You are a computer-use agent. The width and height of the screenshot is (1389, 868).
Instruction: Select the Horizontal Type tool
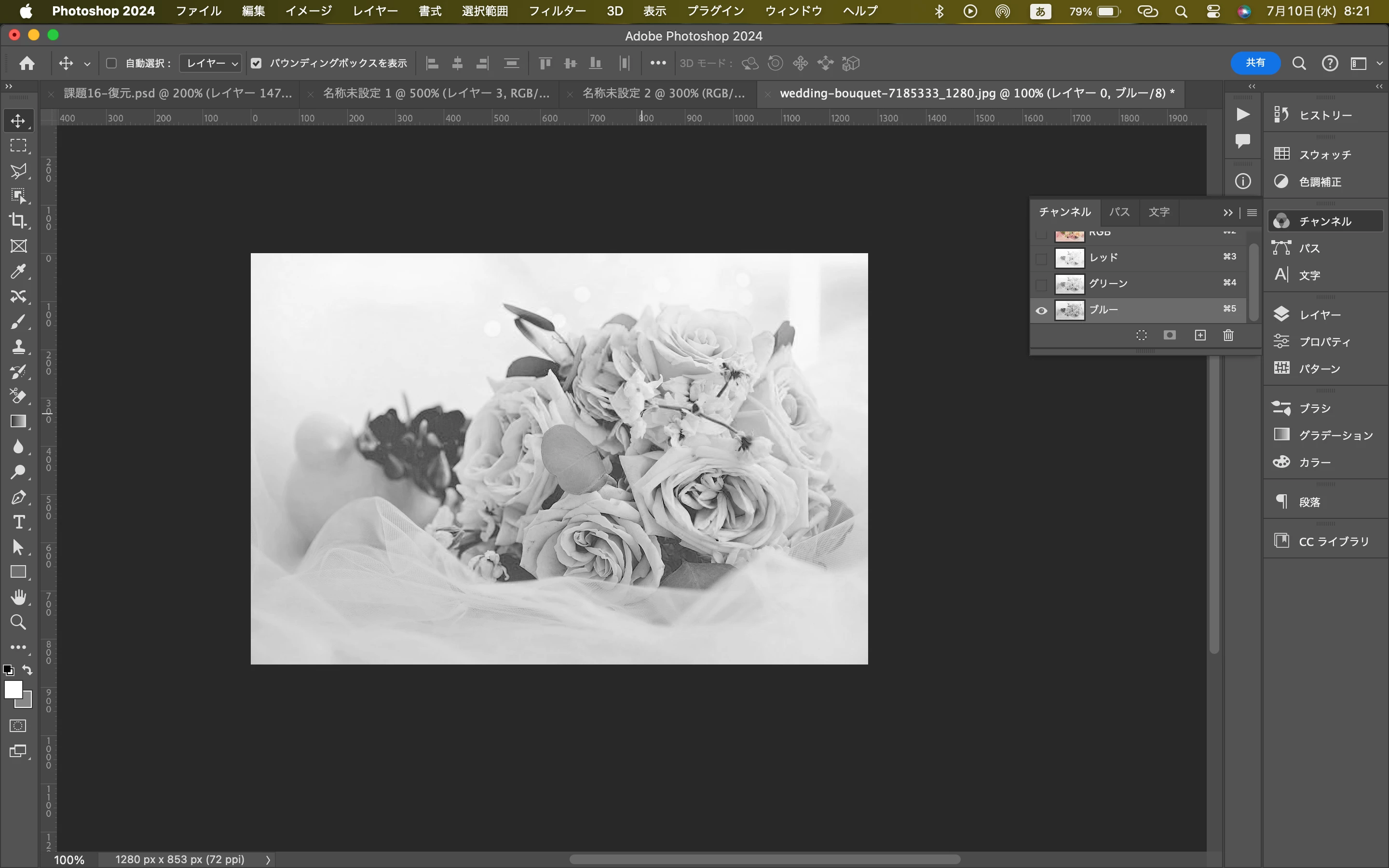point(18,522)
